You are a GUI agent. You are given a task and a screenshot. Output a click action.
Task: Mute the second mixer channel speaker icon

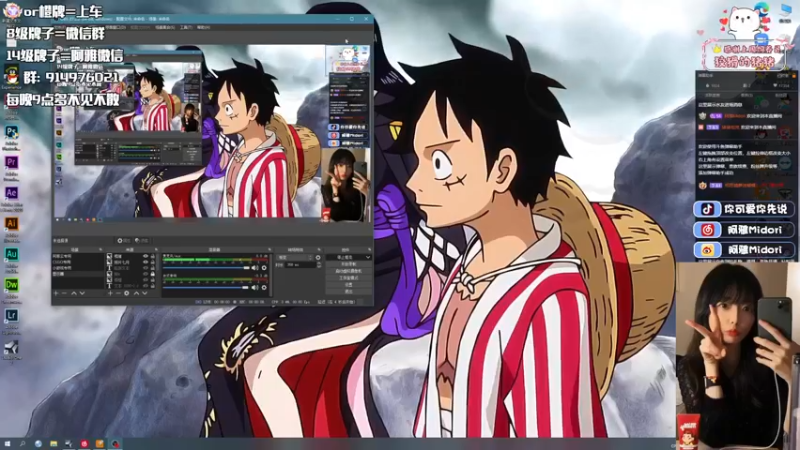click(255, 288)
